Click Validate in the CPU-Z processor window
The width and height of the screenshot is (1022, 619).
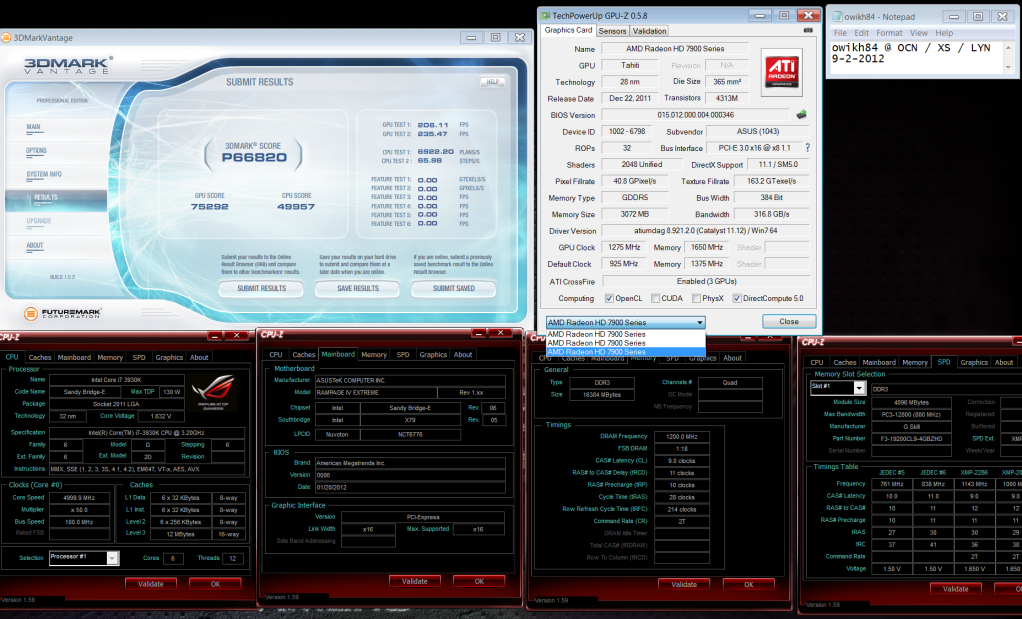pyautogui.click(x=151, y=584)
